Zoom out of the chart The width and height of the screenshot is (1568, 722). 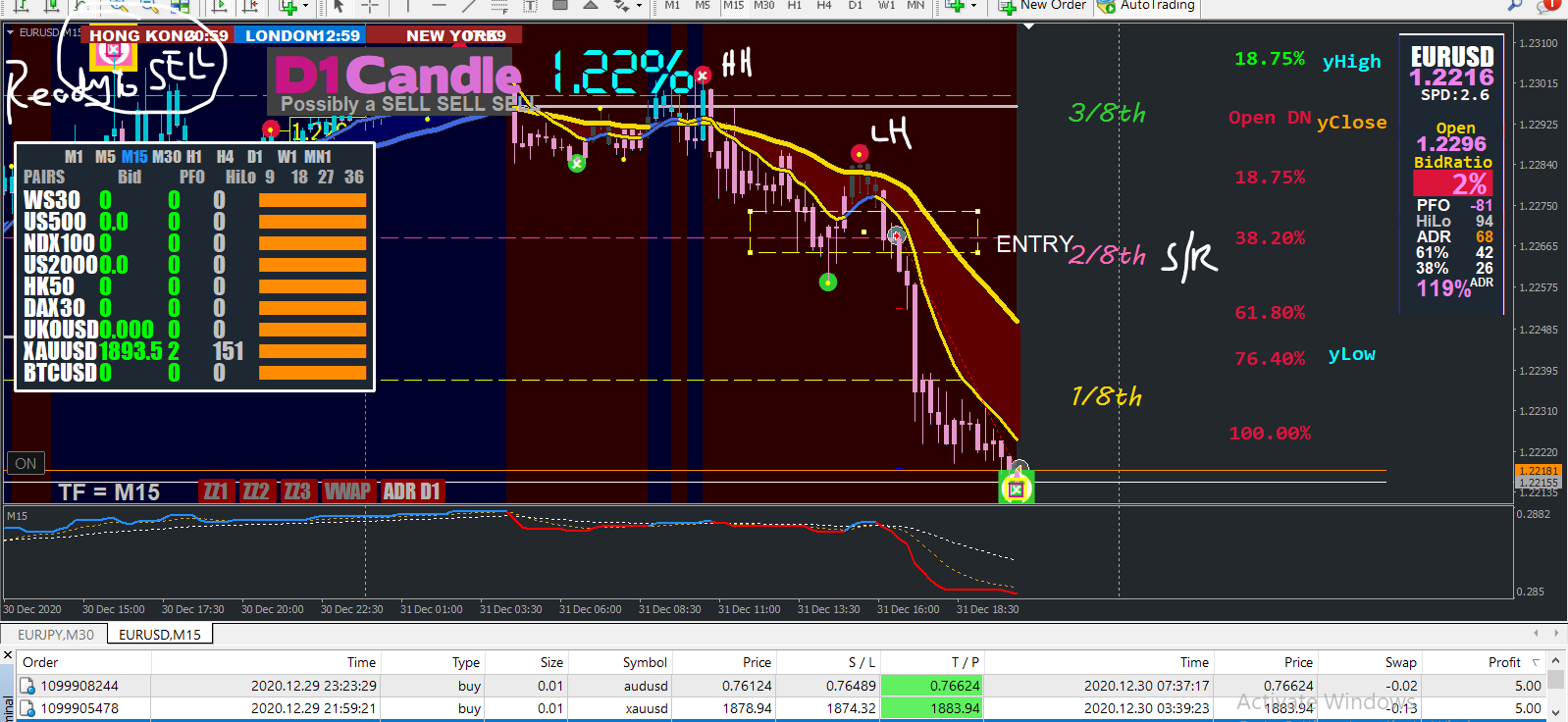149,5
